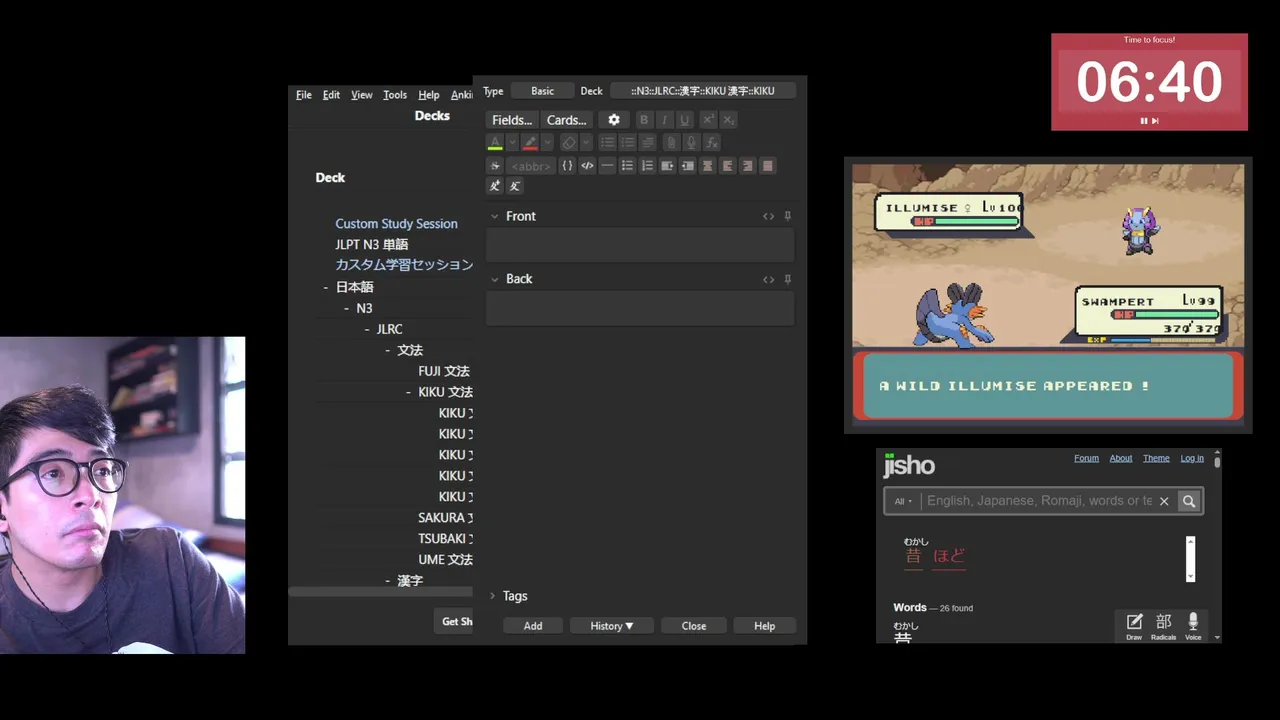This screenshot has height=720, width=1280.
Task: Open the highlight color picker arrow
Action: pos(547,143)
